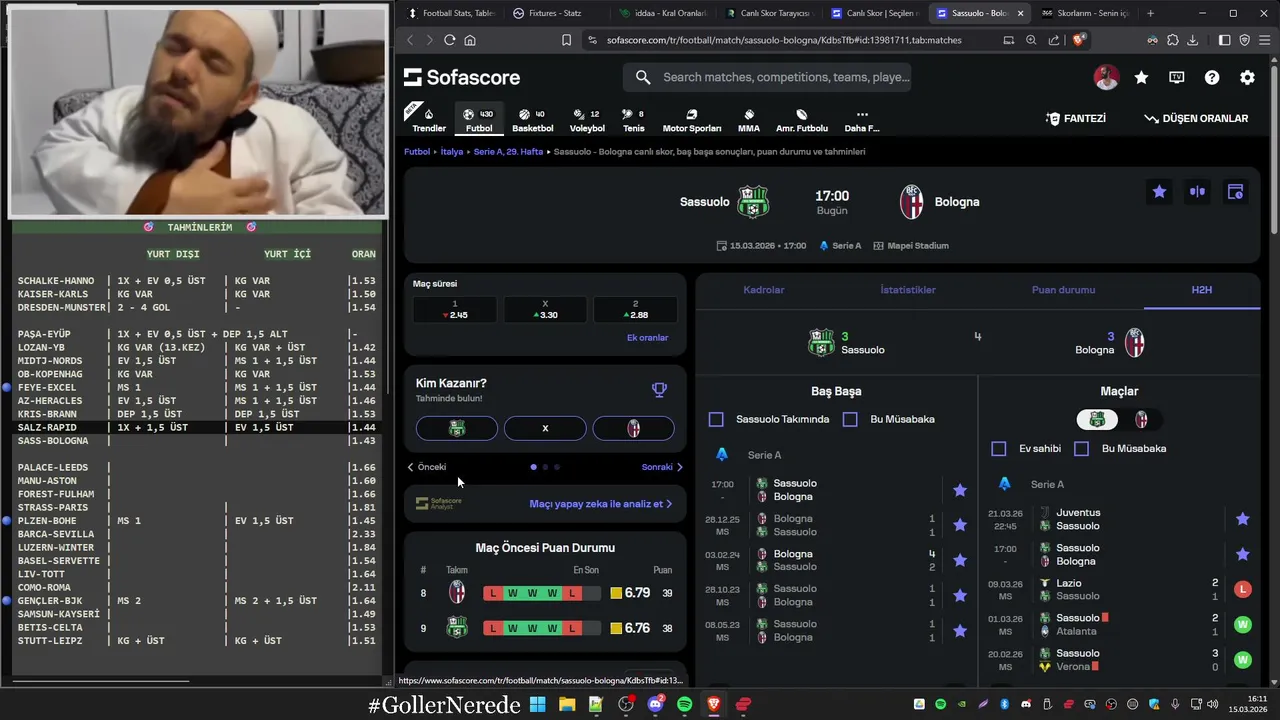Switch to the Puan durumu tab
Image resolution: width=1280 pixels, height=720 pixels.
[x=1063, y=290]
